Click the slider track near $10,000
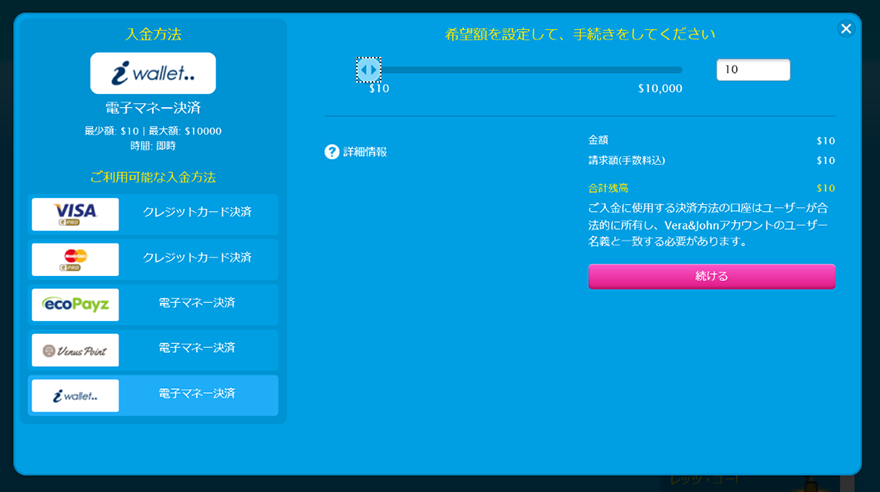Image resolution: width=880 pixels, height=492 pixels. 660,70
